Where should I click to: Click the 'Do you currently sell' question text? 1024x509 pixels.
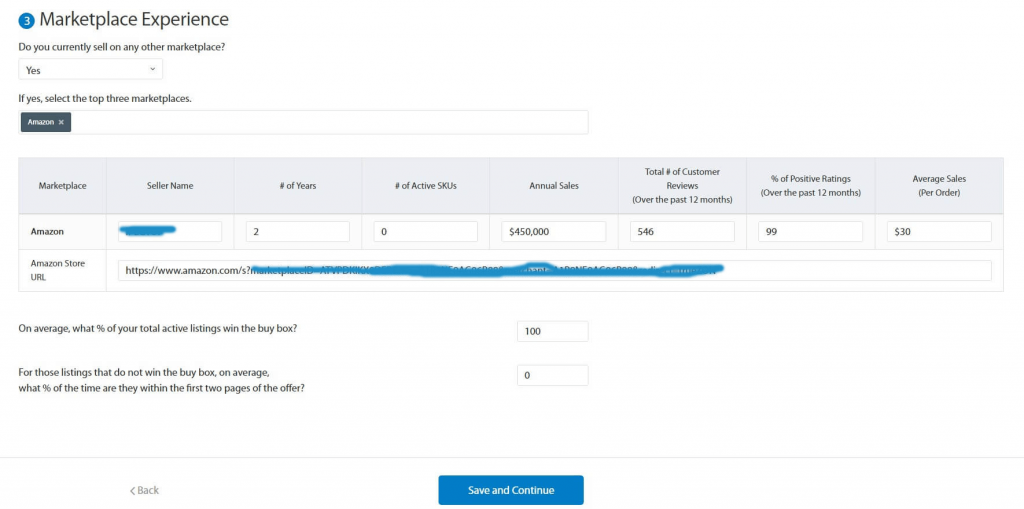click(122, 47)
